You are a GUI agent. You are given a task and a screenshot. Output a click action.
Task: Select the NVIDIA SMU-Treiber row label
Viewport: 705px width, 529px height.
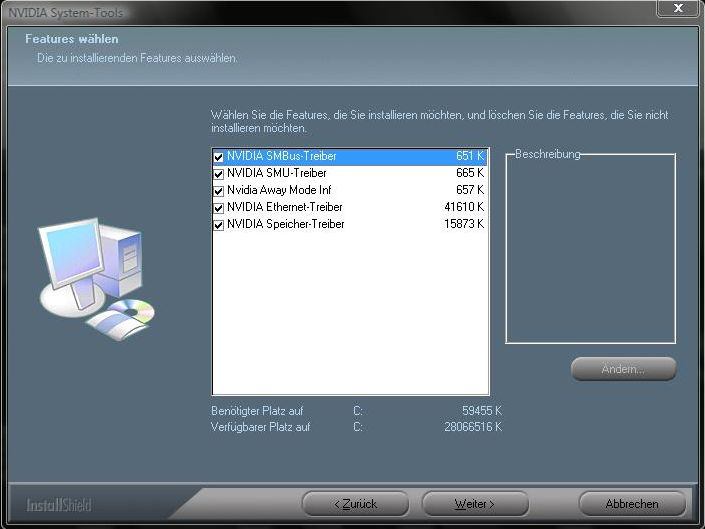(277, 173)
